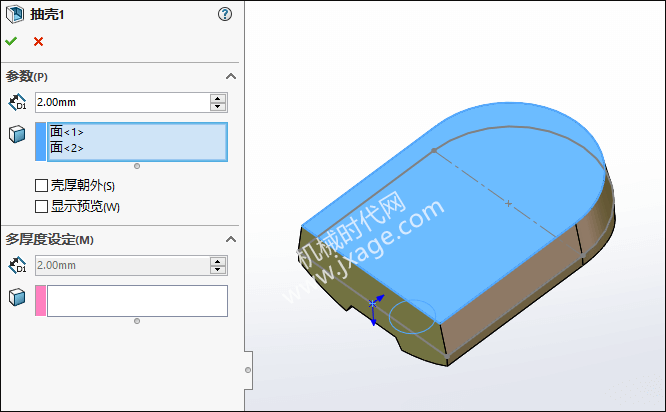666x412 pixels.
Task: Click the disabled 2.00mm multi-thickness field
Action: (x=122, y=265)
